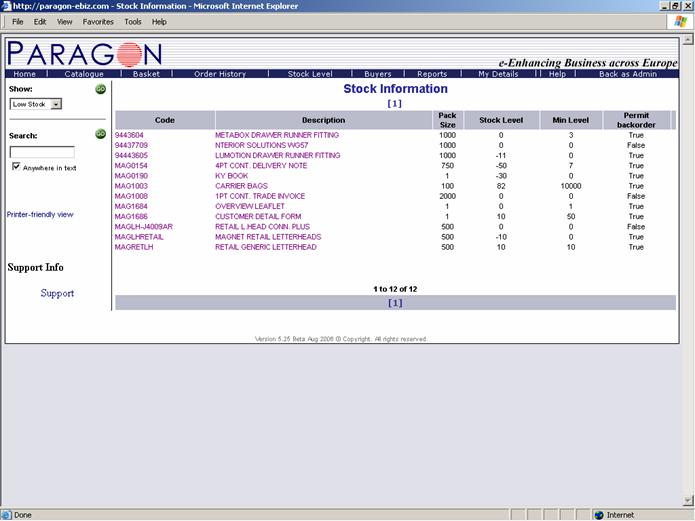Click the green go button beside Show
Screen dimensions: 695x521
101,89
